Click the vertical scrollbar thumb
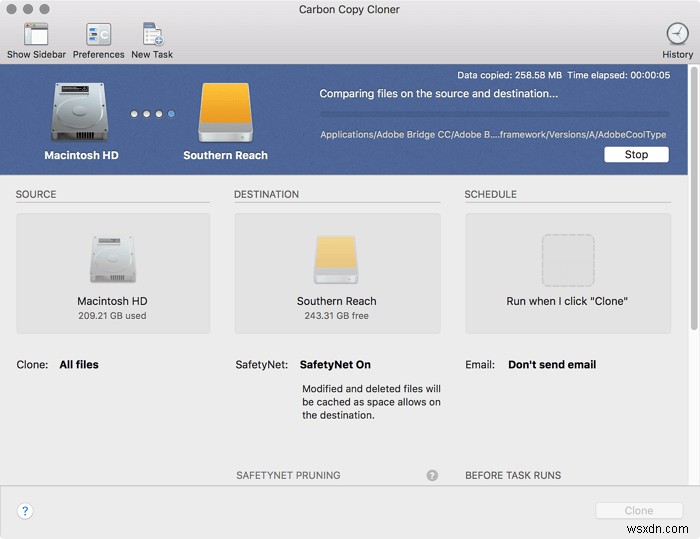The height and width of the screenshot is (539, 700). (694, 199)
